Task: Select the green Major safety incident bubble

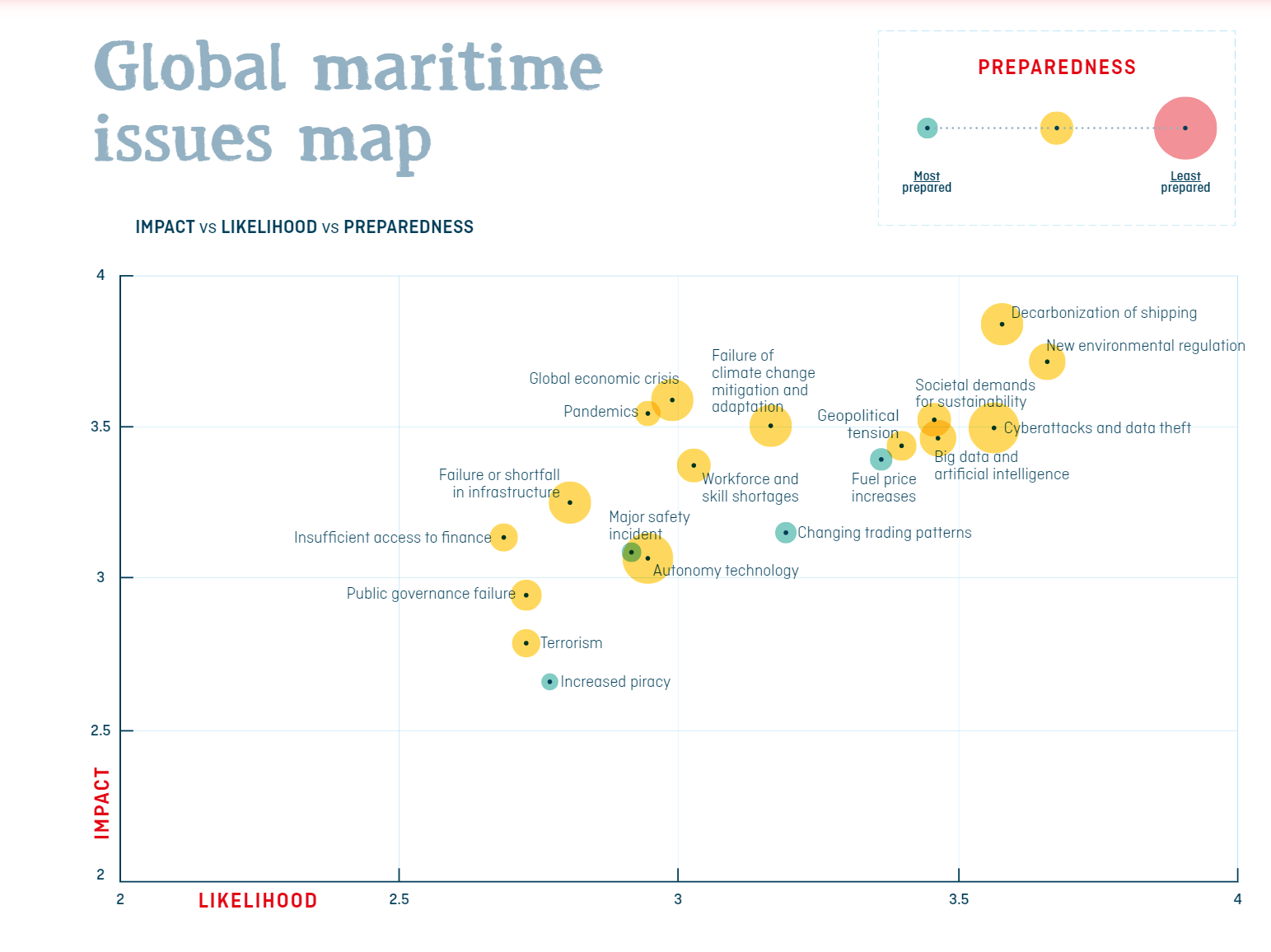Action: pyautogui.click(x=631, y=552)
